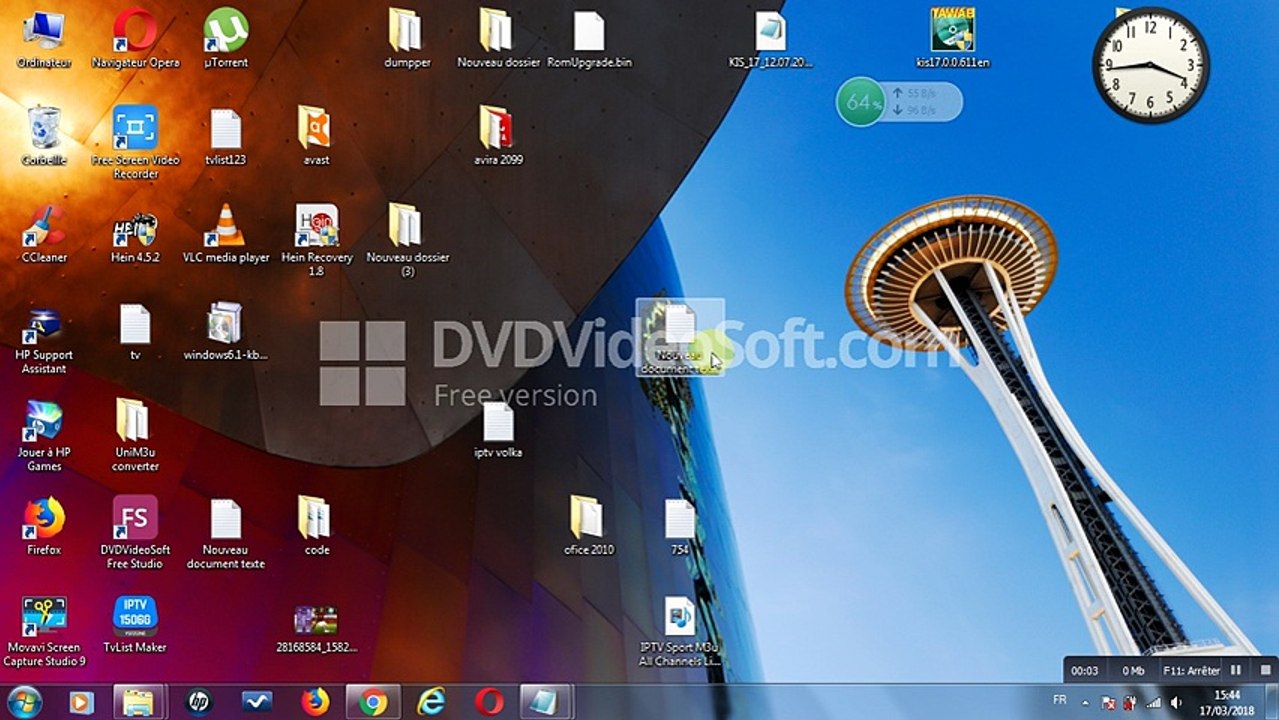The height and width of the screenshot is (720, 1279).
Task: Launch Free Screen Video Recorder shortcut
Action: click(x=135, y=141)
